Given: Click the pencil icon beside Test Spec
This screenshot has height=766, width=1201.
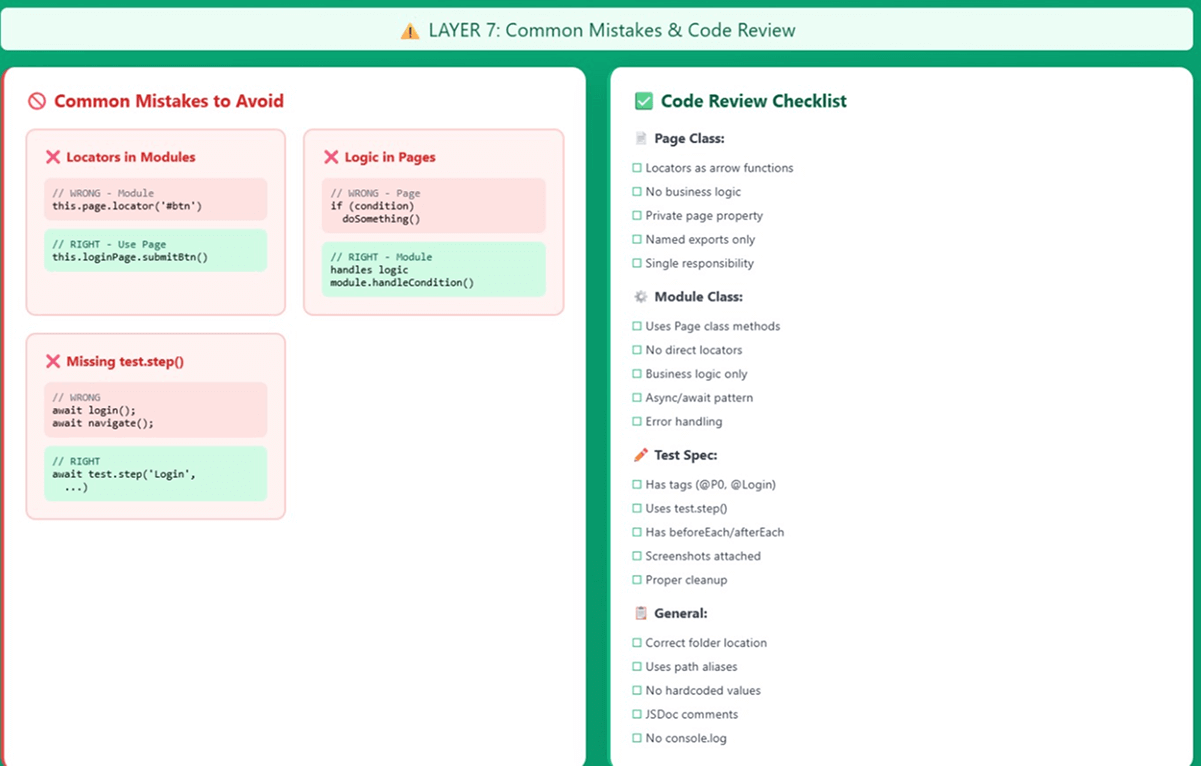Looking at the screenshot, I should [x=641, y=455].
